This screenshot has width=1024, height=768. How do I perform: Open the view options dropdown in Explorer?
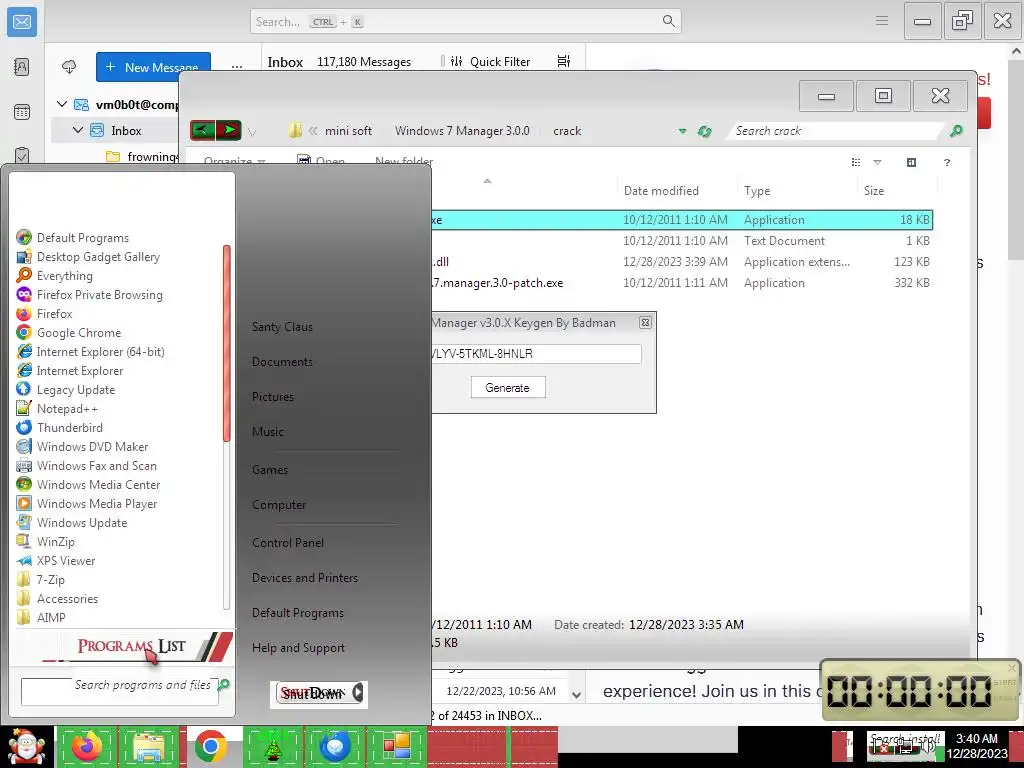[878, 163]
